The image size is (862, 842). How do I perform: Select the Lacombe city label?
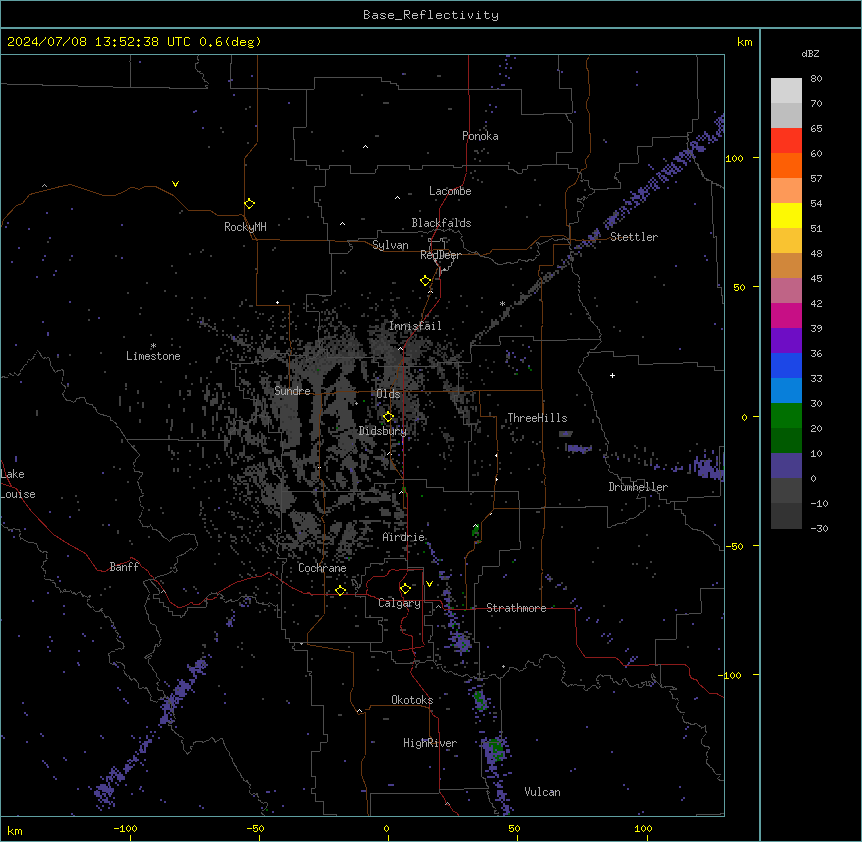(450, 191)
